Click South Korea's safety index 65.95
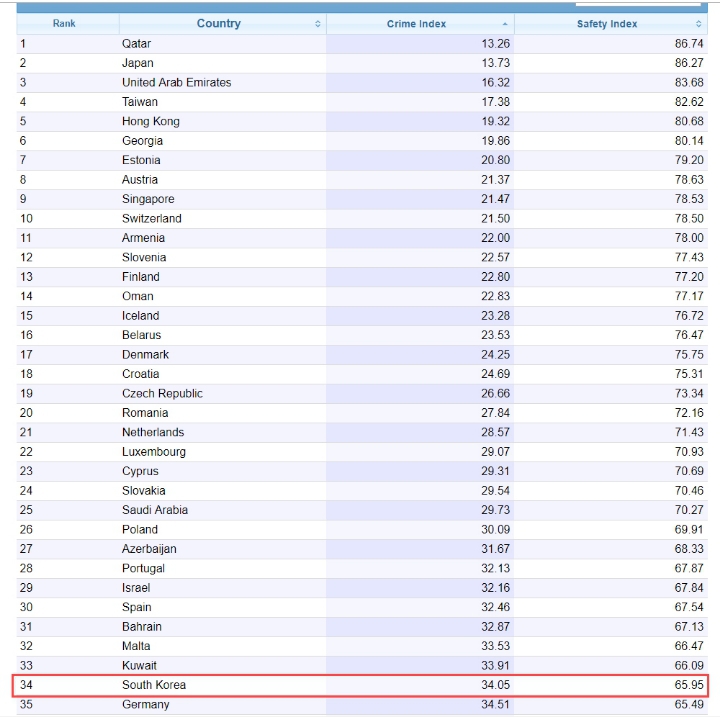 [689, 685]
